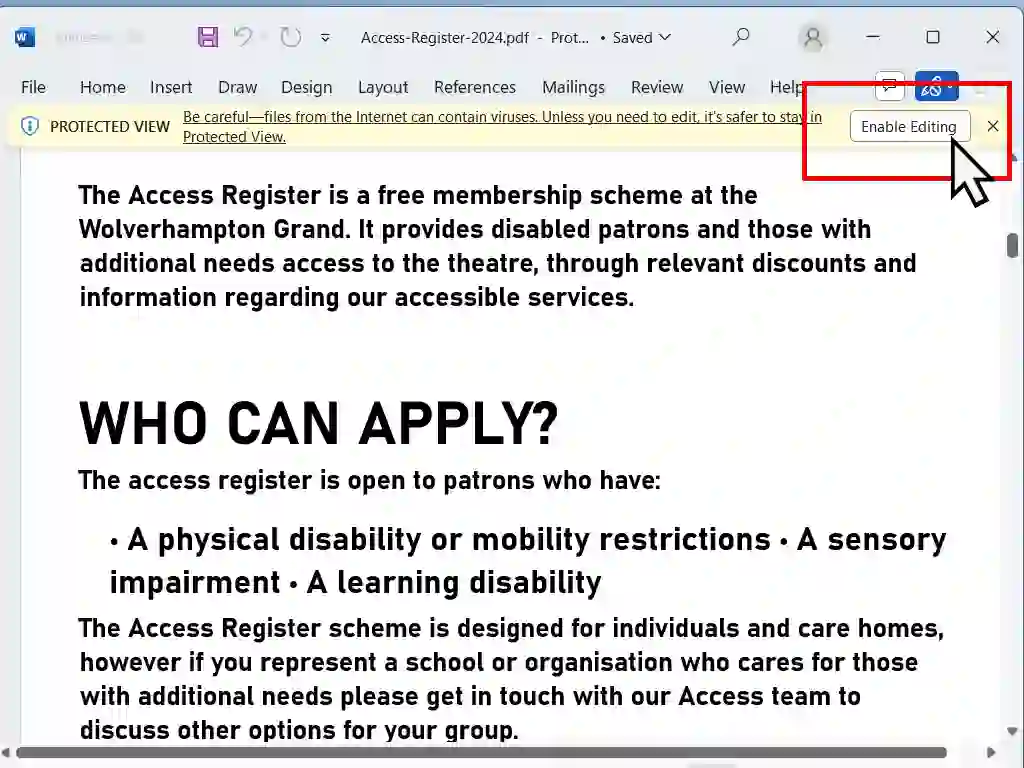Switch to the References tab
The image size is (1024, 768).
[475, 87]
